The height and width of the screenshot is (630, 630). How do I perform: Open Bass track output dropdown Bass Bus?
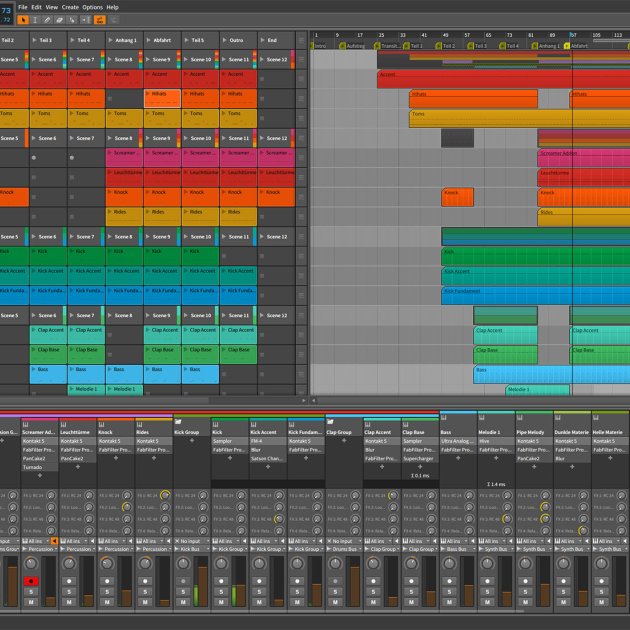(x=458, y=549)
